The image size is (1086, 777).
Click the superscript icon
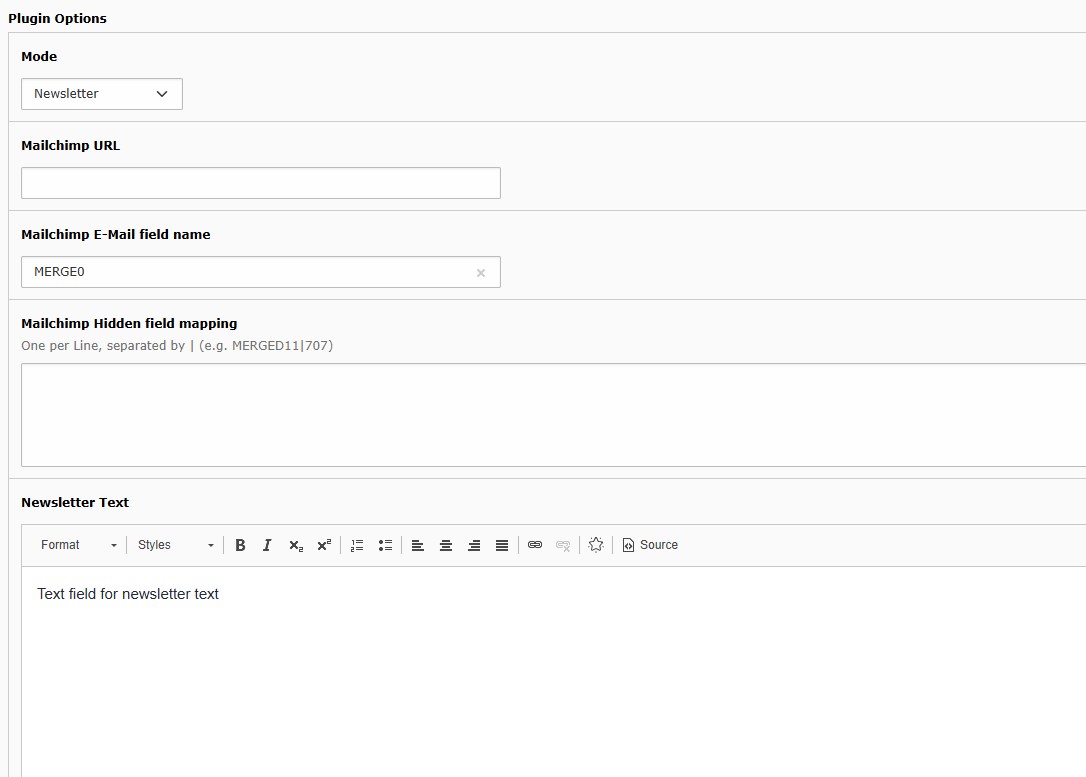[323, 545]
